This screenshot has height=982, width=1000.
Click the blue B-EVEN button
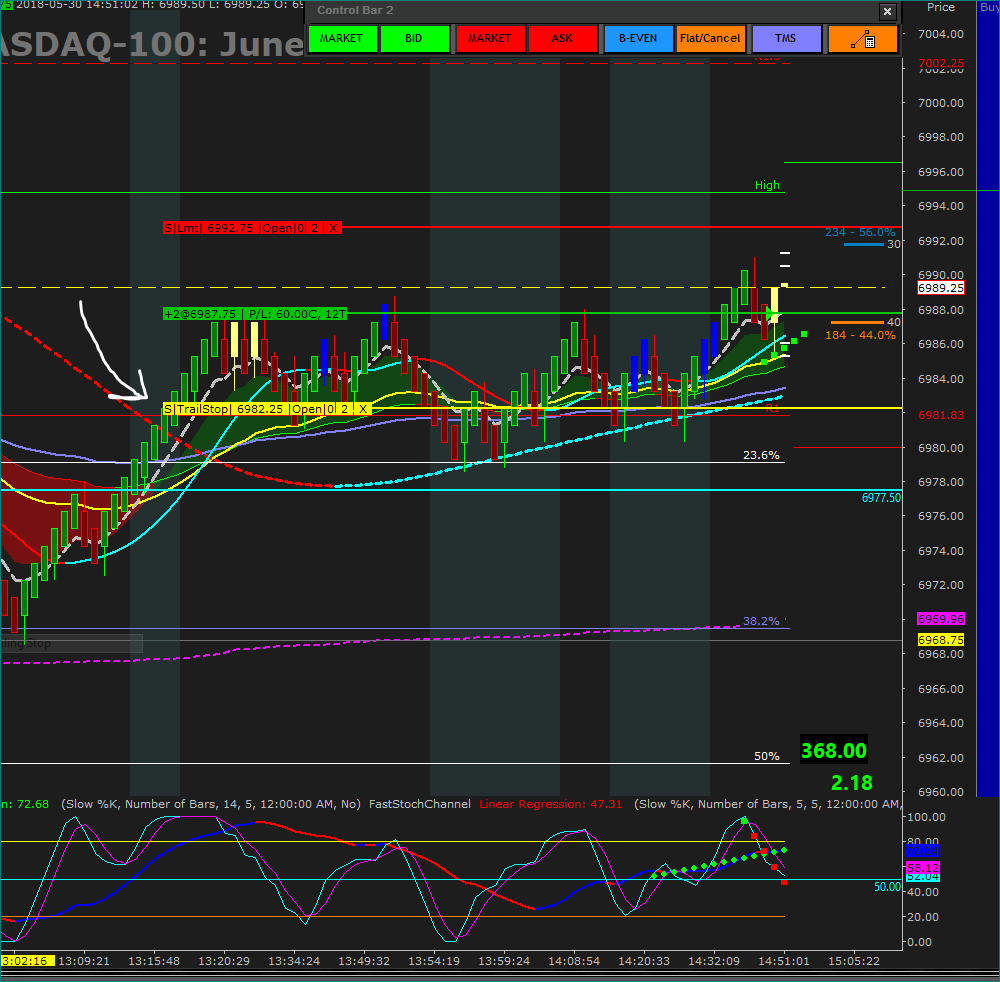(x=638, y=39)
